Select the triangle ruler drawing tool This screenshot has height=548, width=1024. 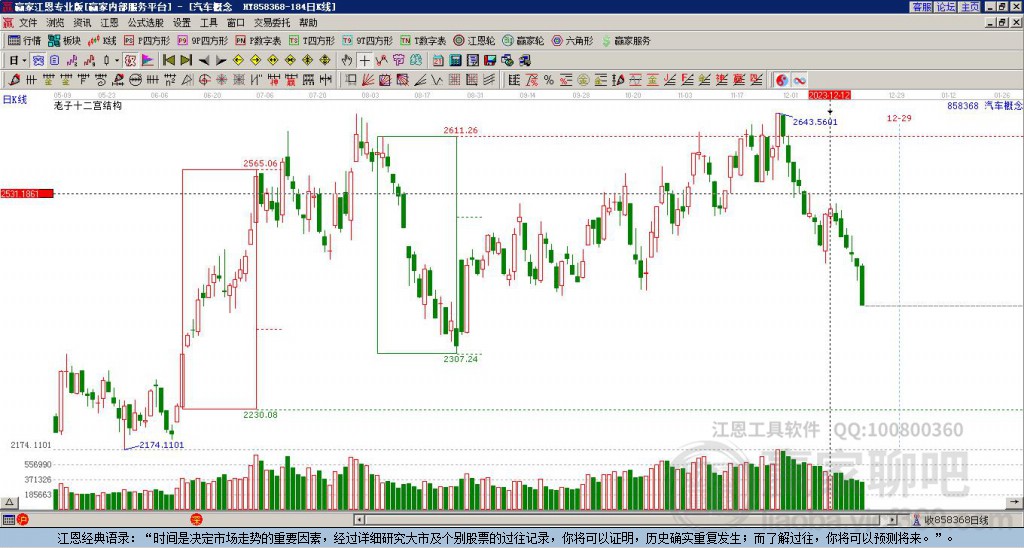187,80
